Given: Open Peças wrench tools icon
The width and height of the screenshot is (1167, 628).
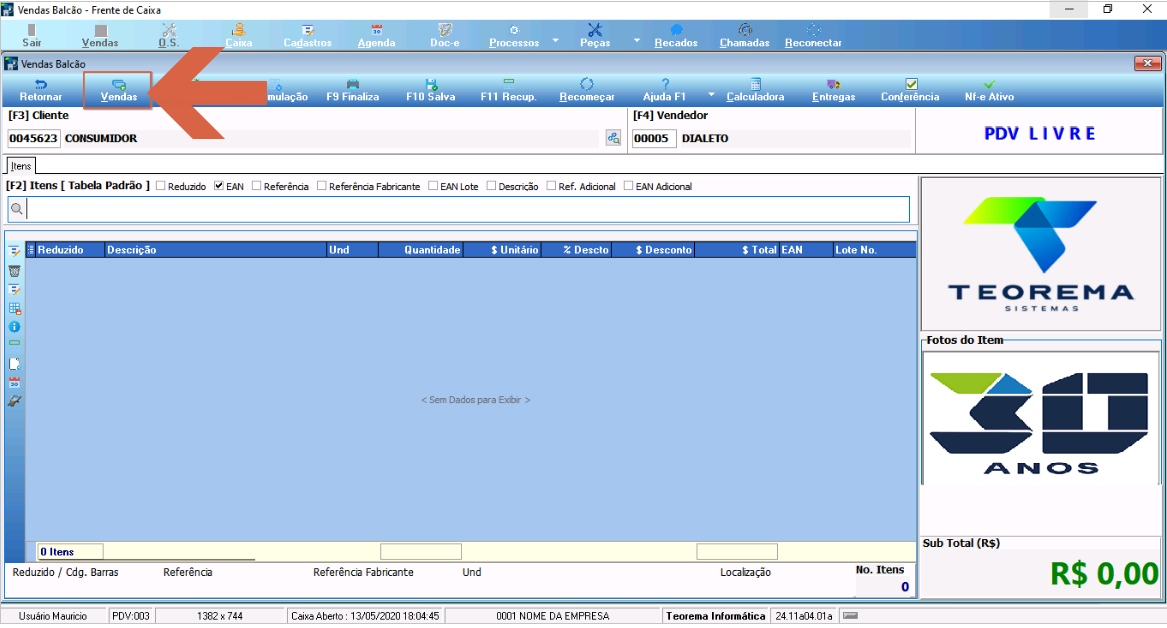Looking at the screenshot, I should 595,30.
